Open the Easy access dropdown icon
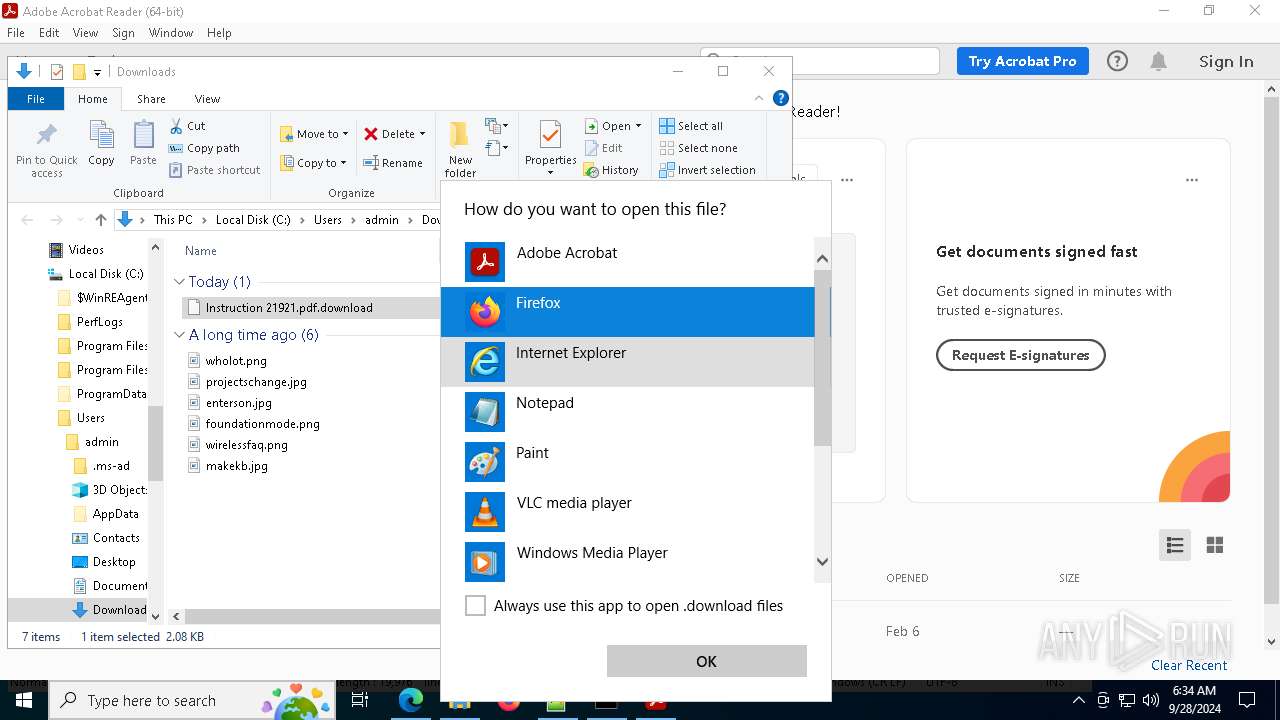Screen dimensions: 1280x720 [x=496, y=149]
